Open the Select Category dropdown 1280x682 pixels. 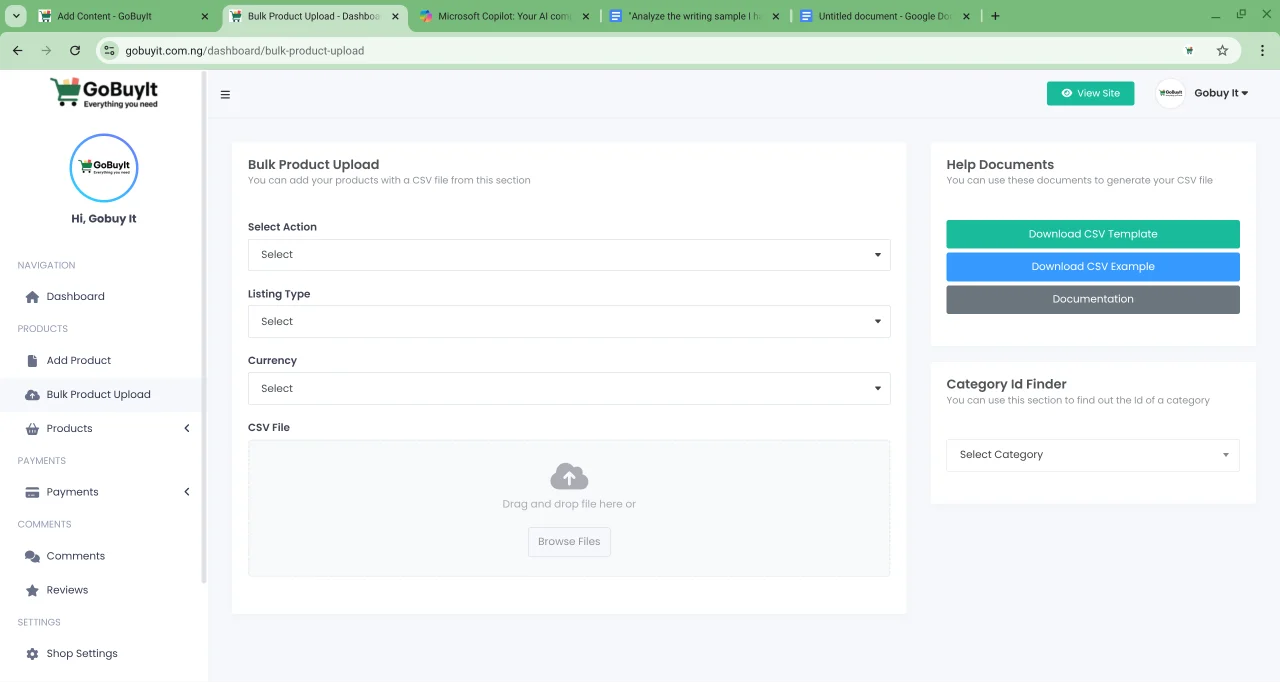coord(1092,455)
